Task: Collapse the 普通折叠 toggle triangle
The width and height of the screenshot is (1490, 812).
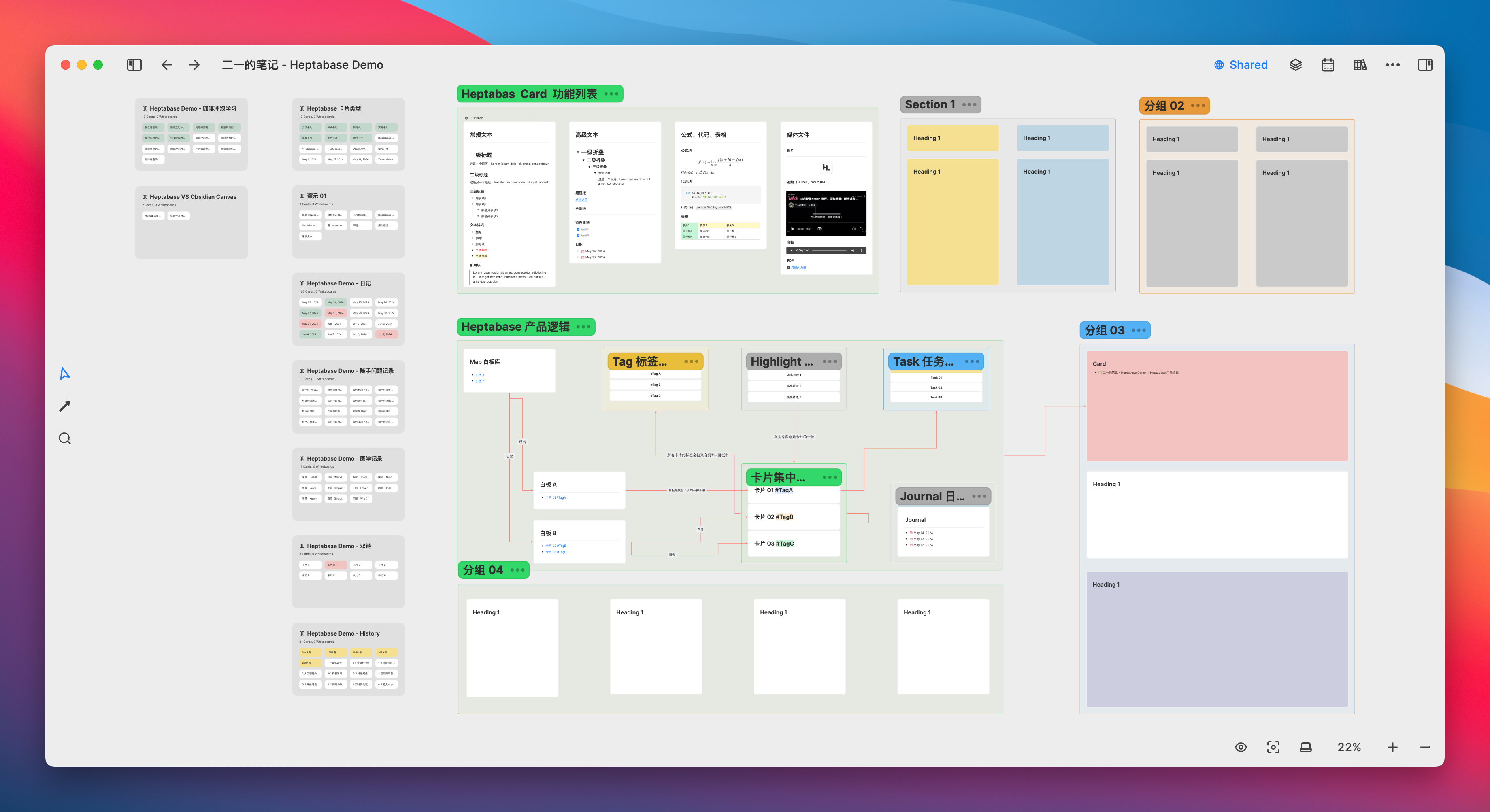Action: pos(595,173)
